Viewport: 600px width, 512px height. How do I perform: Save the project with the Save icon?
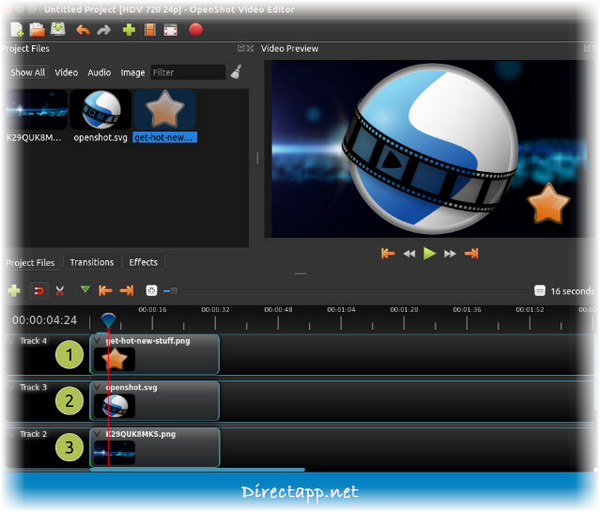58,29
